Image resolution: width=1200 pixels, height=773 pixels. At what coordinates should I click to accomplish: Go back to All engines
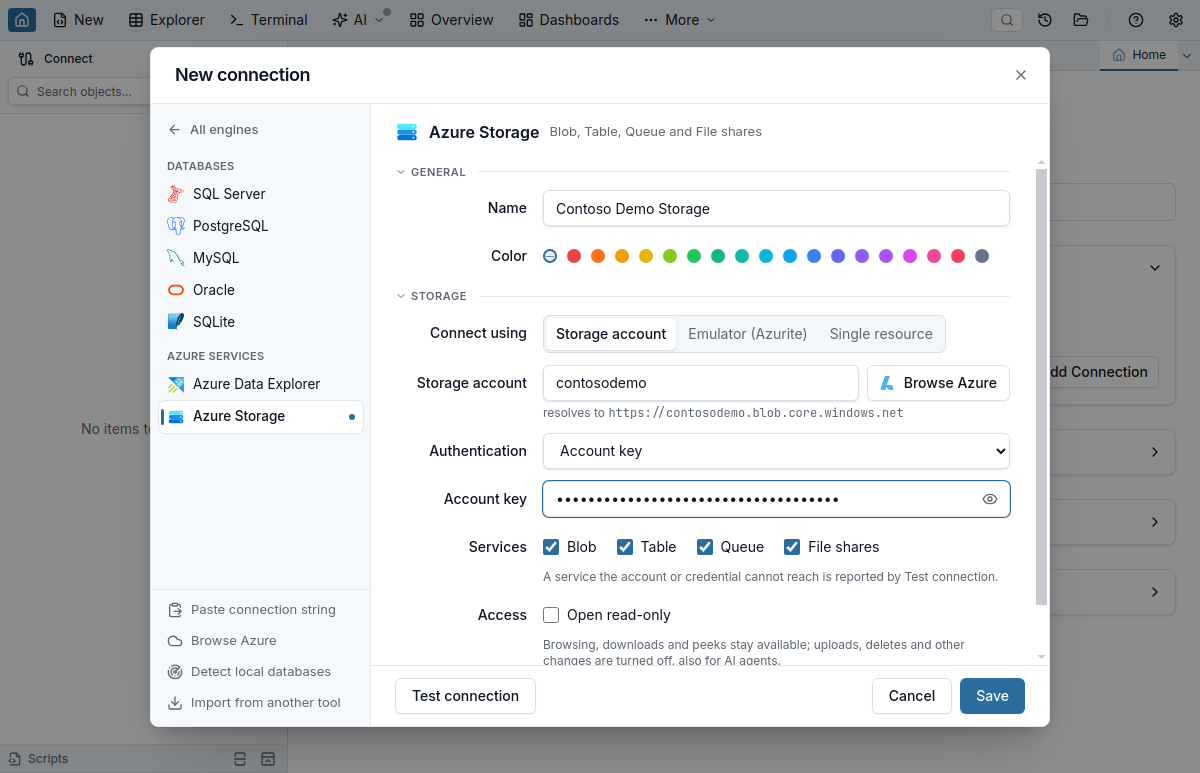pyautogui.click(x=213, y=129)
